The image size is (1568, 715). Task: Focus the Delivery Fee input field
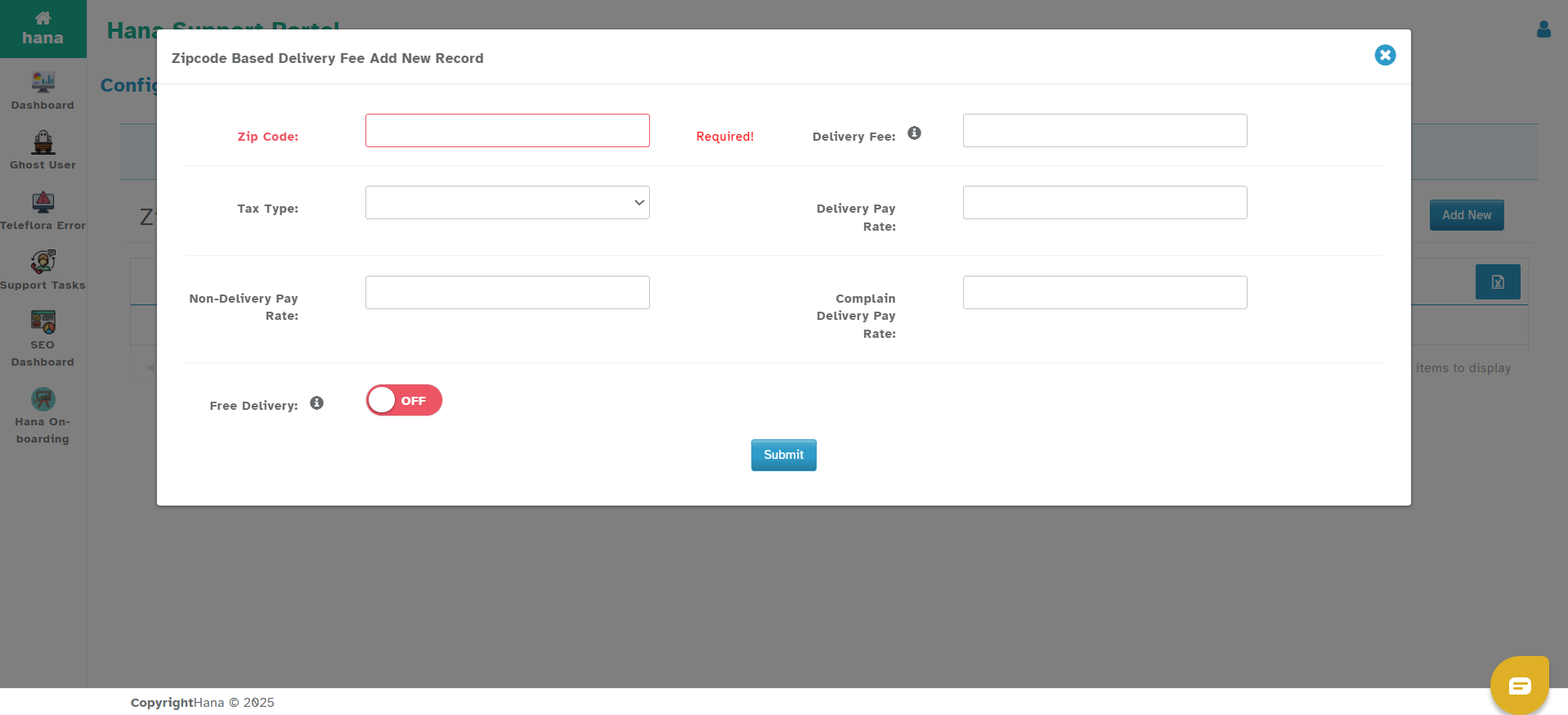1105,130
